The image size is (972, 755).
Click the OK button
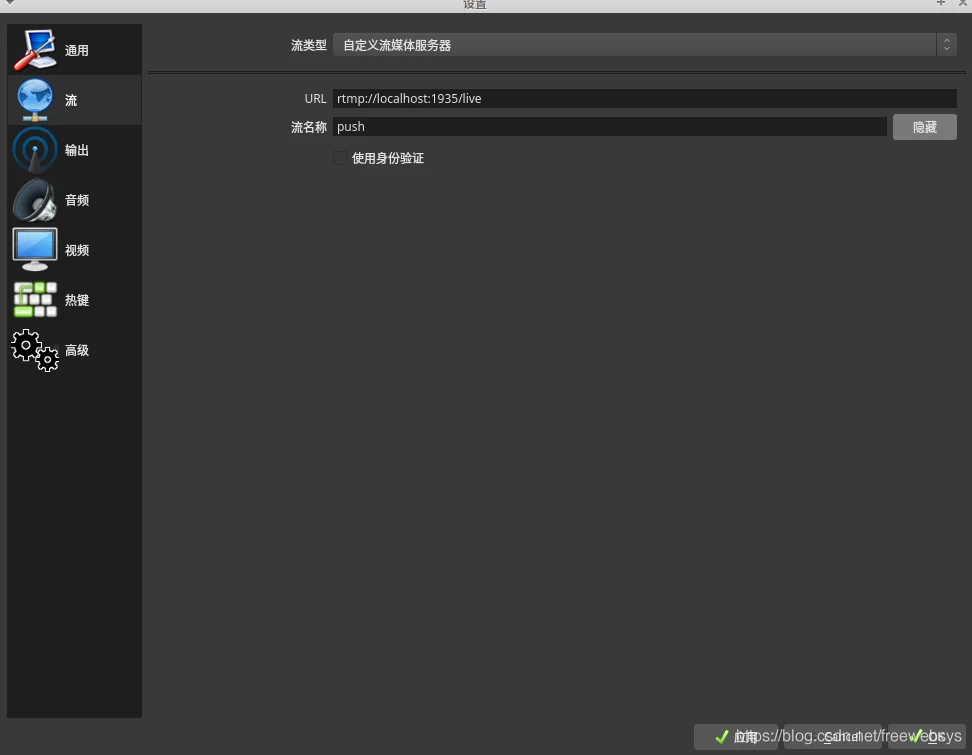tap(927, 736)
